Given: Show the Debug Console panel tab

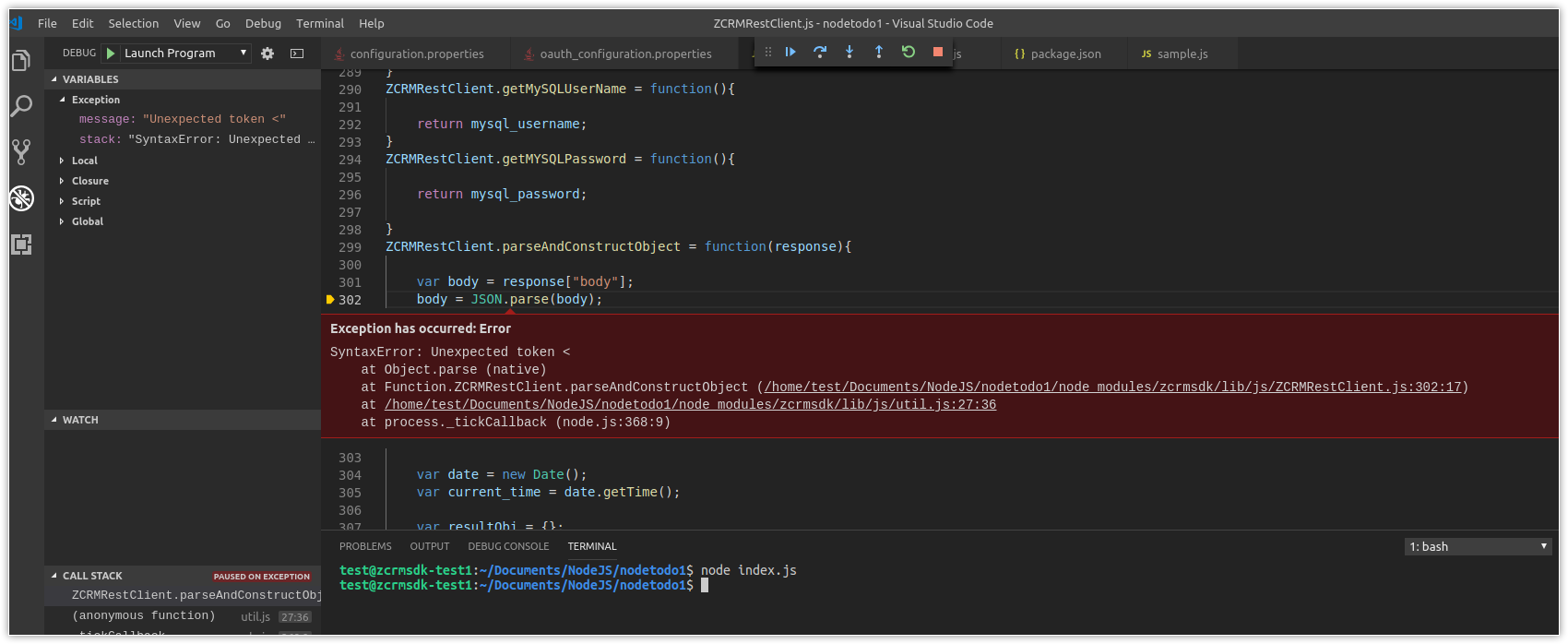Looking at the screenshot, I should [508, 546].
